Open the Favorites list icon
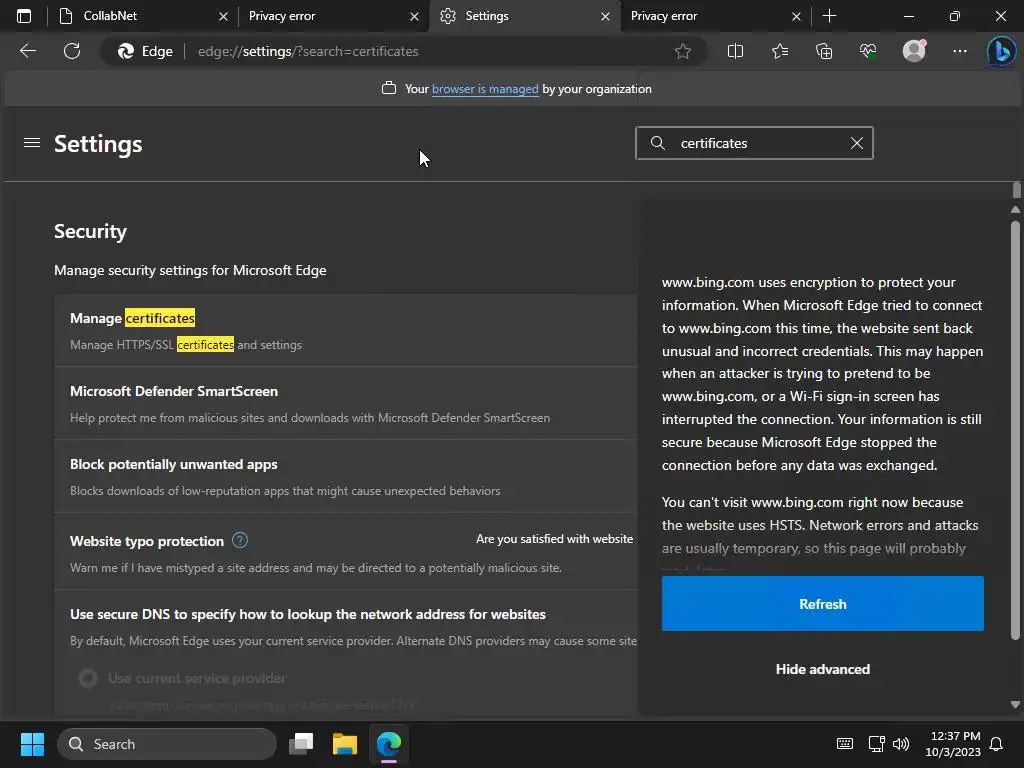The image size is (1024, 768). click(780, 51)
